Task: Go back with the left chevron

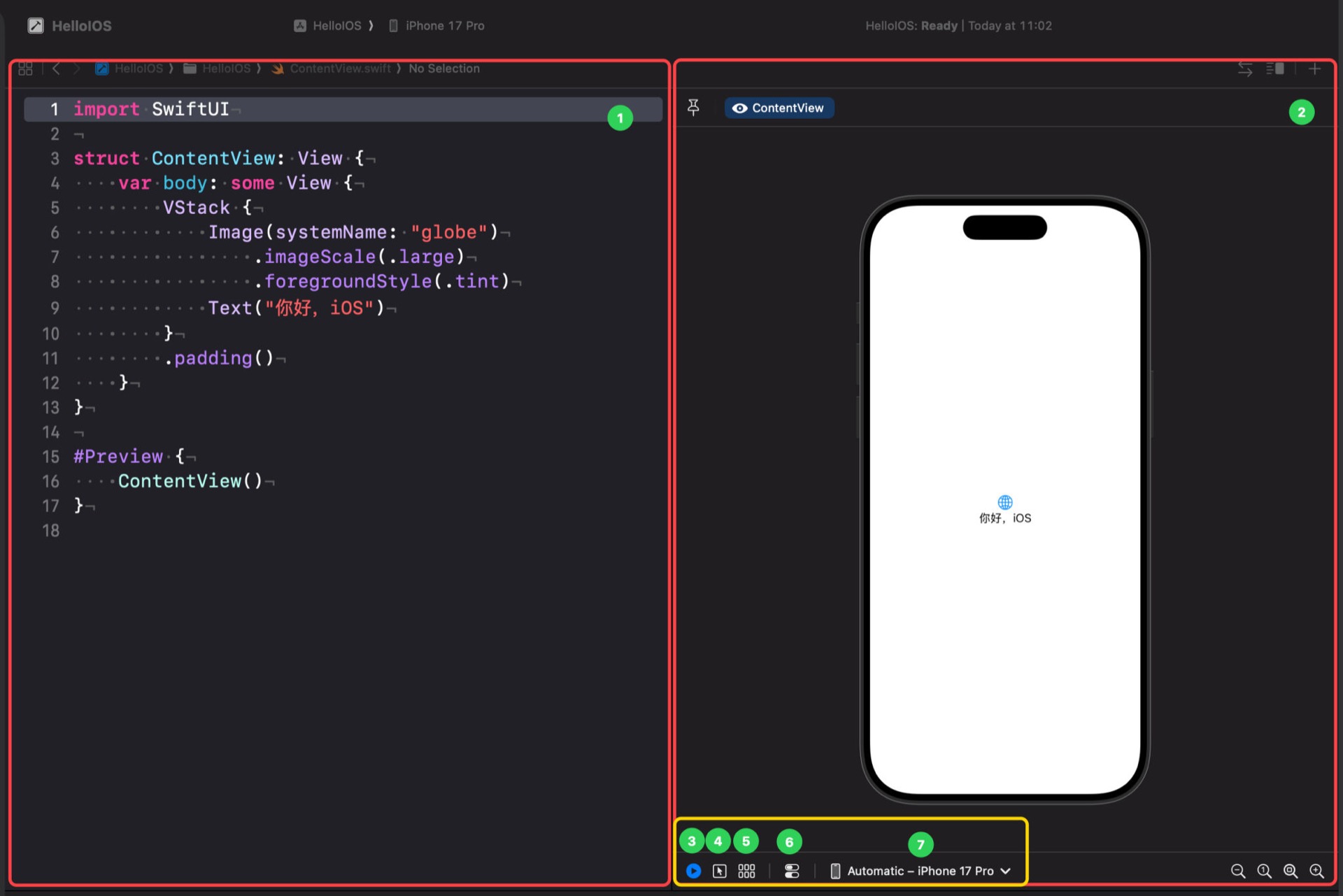Action: point(56,69)
